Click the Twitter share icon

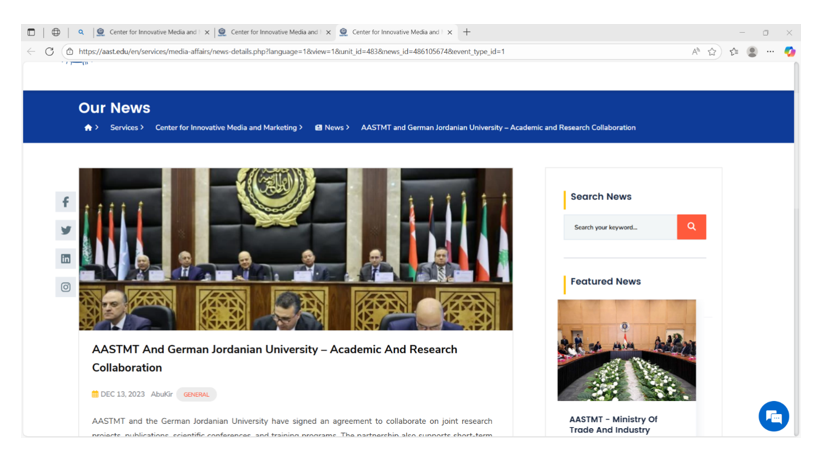(x=66, y=230)
